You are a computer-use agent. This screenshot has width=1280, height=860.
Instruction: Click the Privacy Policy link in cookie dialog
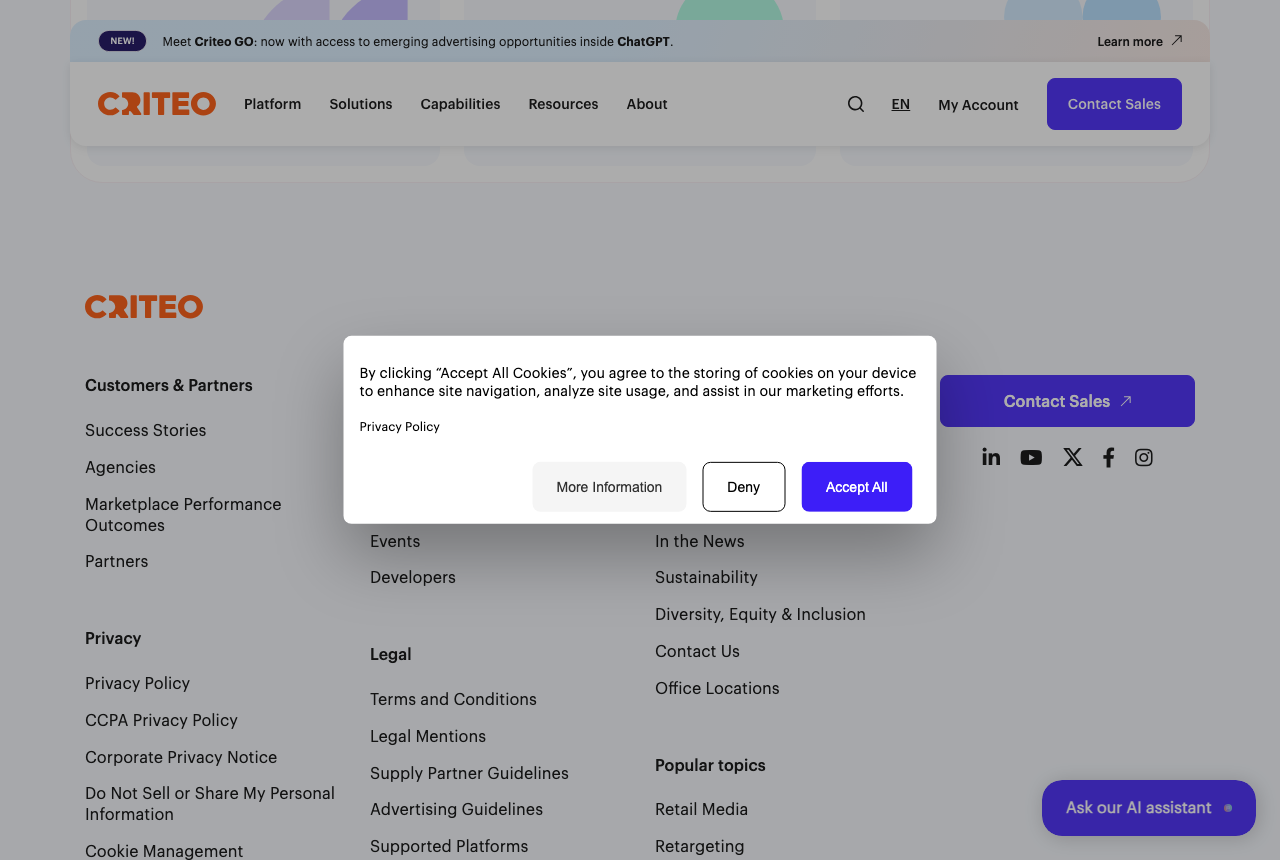click(400, 427)
